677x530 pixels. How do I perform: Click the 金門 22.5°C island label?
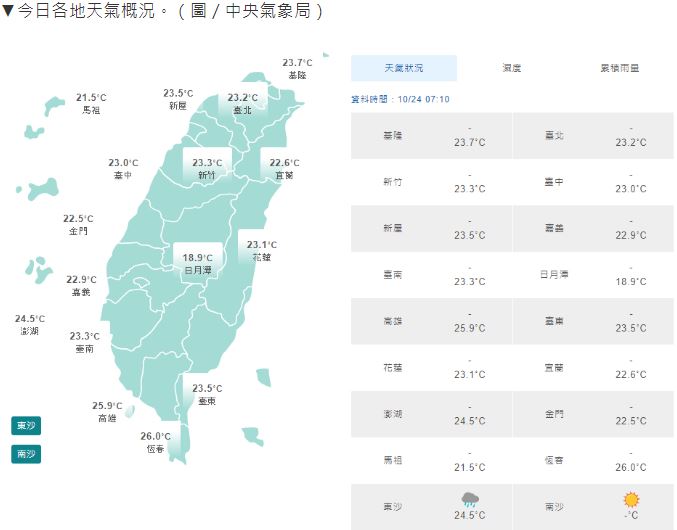(x=78, y=224)
